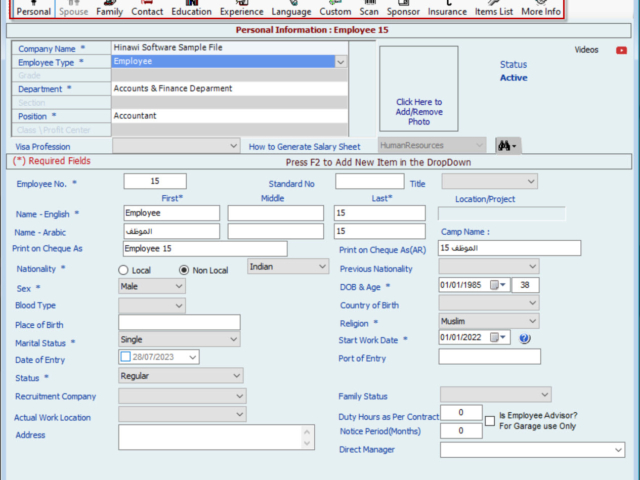Screen dimensions: 640x480
Task: Click help icon beside Start Work Date
Action: [x=524, y=338]
